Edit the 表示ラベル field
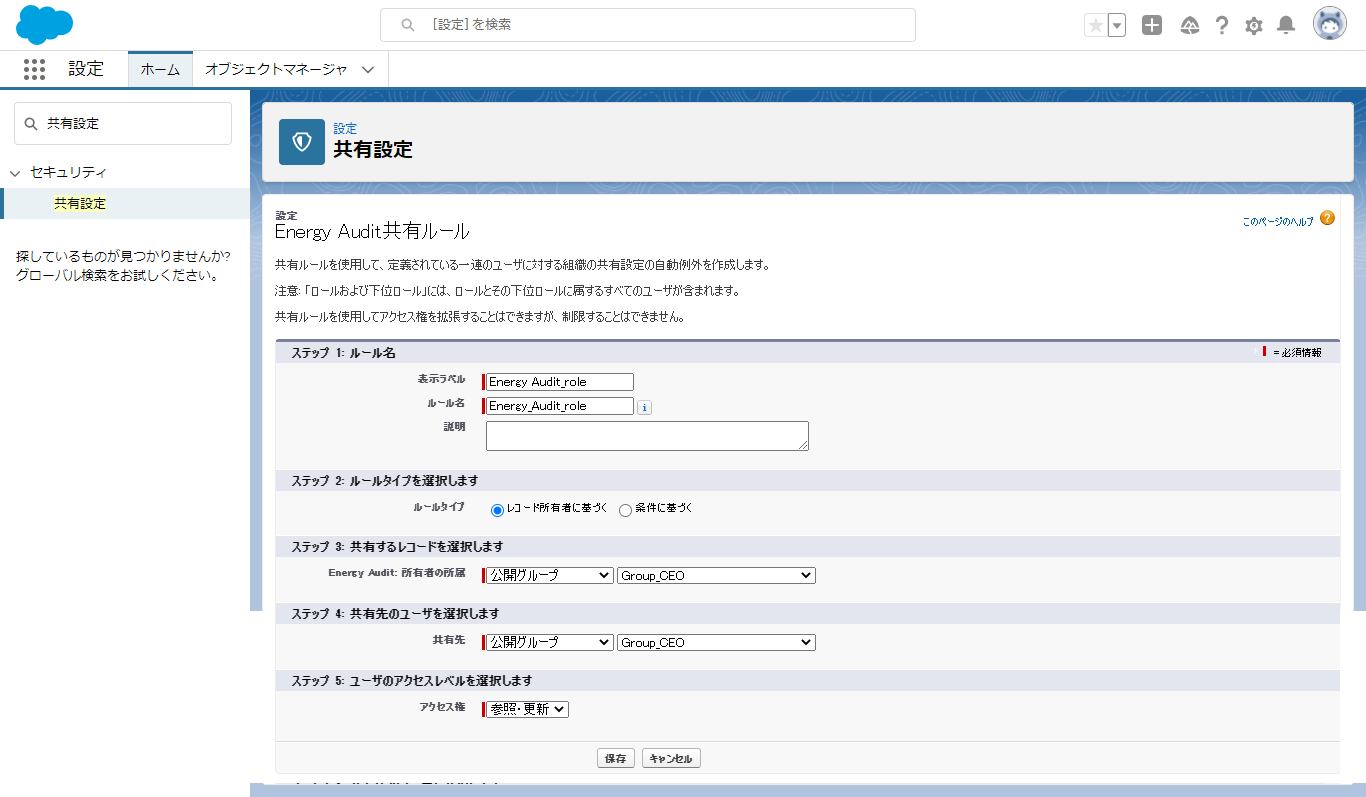The height and width of the screenshot is (797, 1366). click(560, 382)
